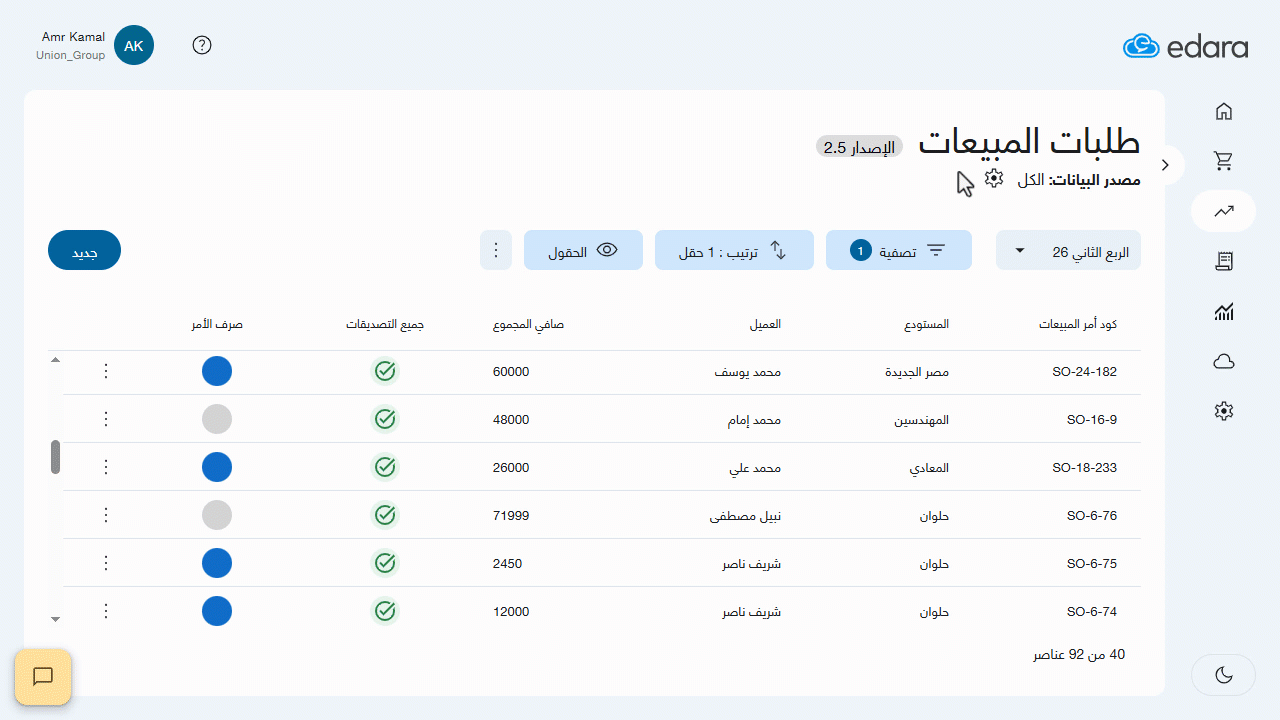
Task: Open row actions menu for SO-6-75
Action: tap(106, 563)
